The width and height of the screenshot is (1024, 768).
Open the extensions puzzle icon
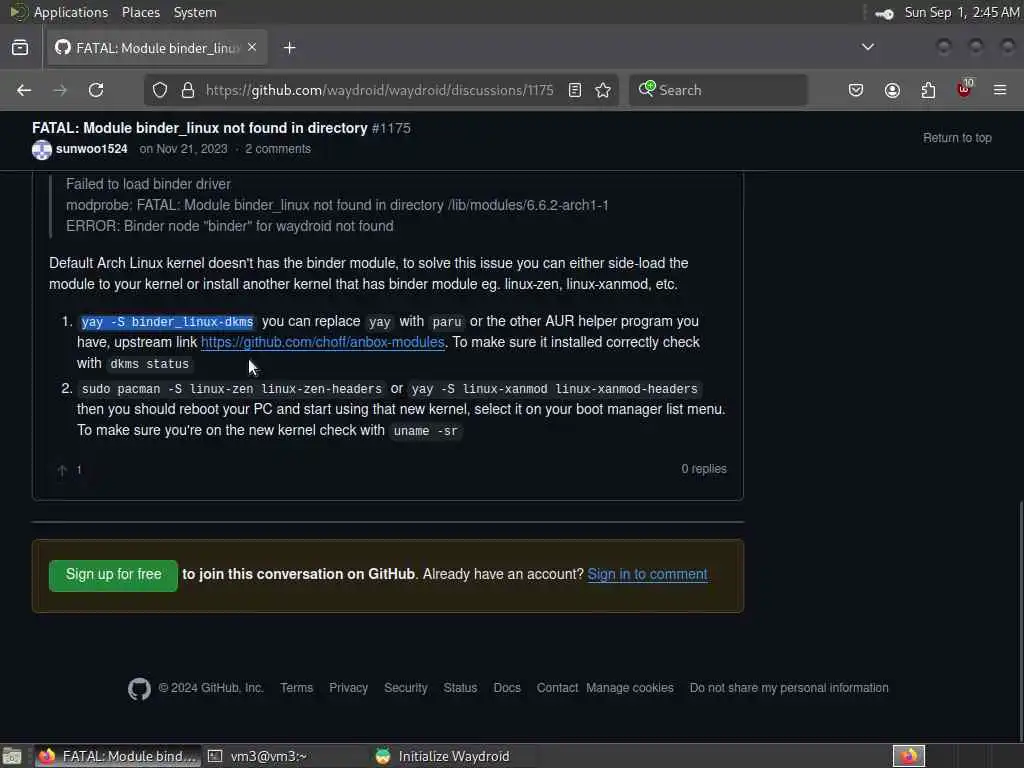click(928, 90)
